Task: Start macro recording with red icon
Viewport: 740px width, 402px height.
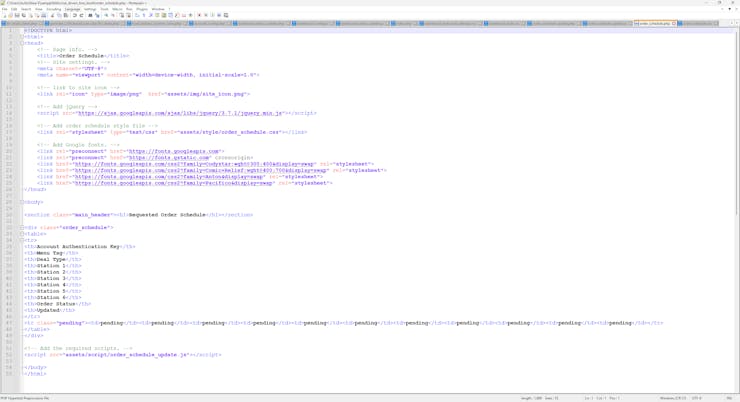Action: coord(199,15)
